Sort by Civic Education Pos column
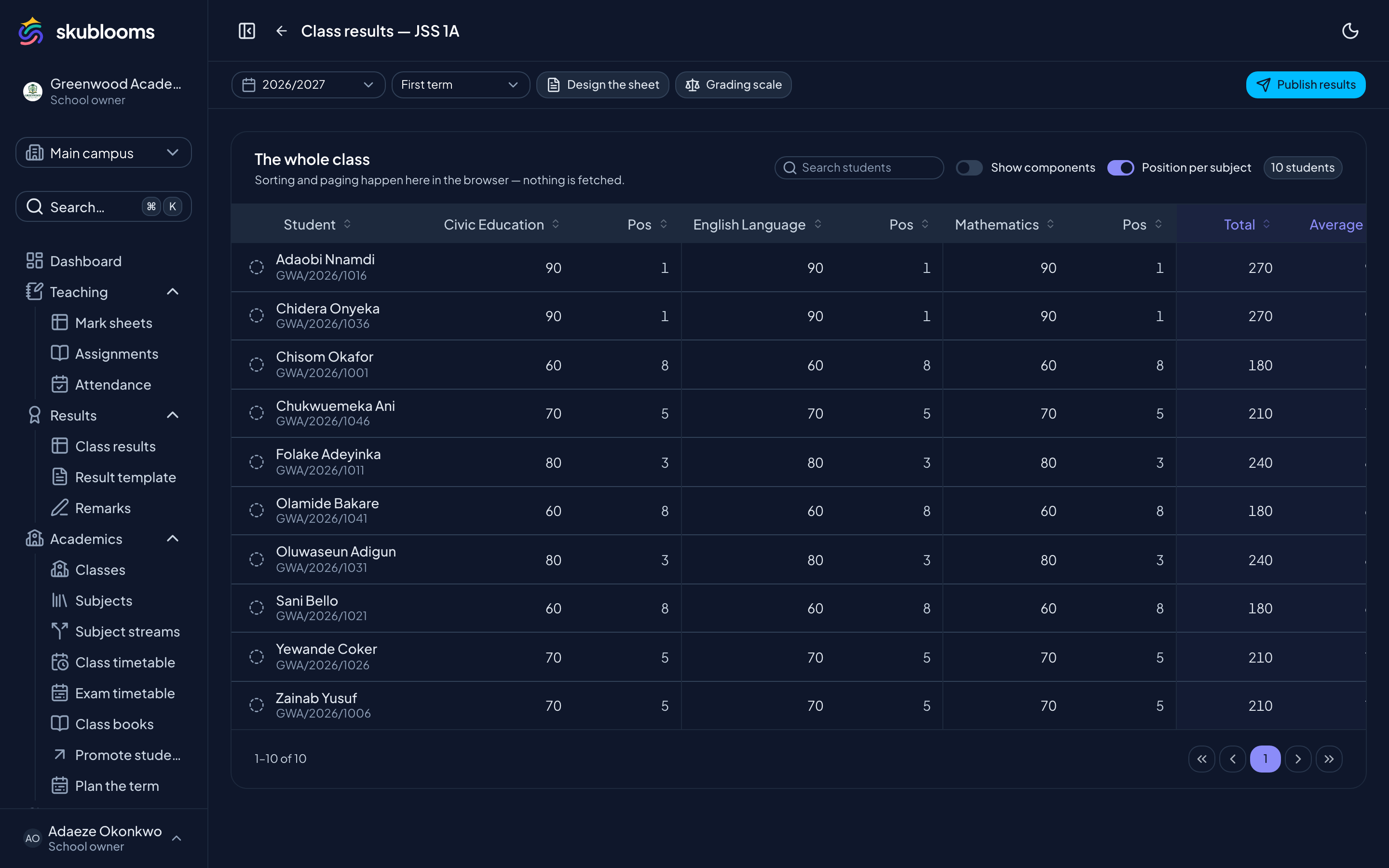The width and height of the screenshot is (1389, 868). coord(647,224)
